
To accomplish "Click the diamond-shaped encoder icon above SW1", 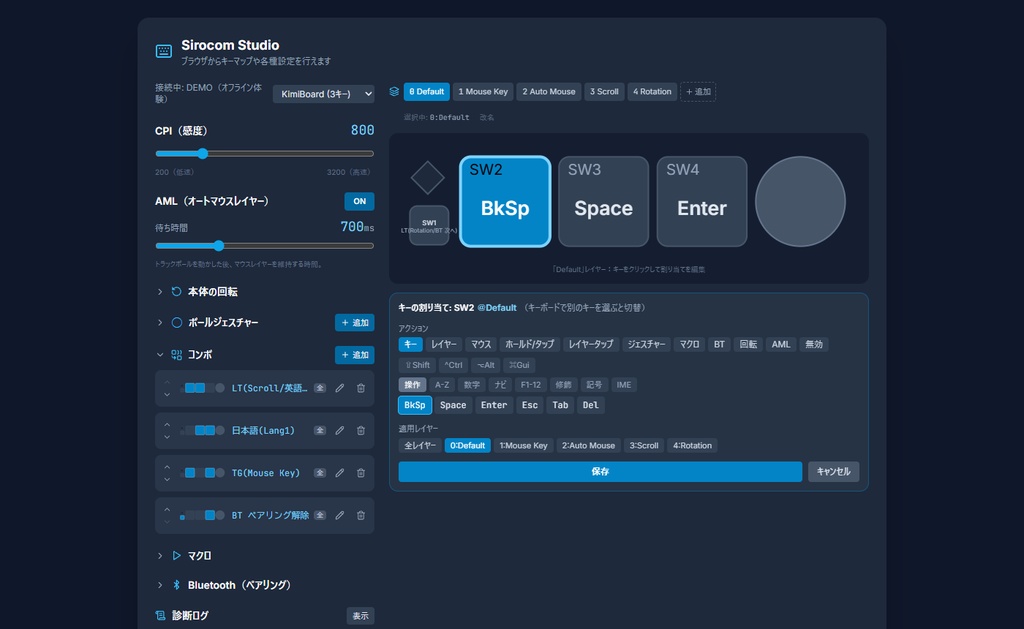I will coord(428,178).
